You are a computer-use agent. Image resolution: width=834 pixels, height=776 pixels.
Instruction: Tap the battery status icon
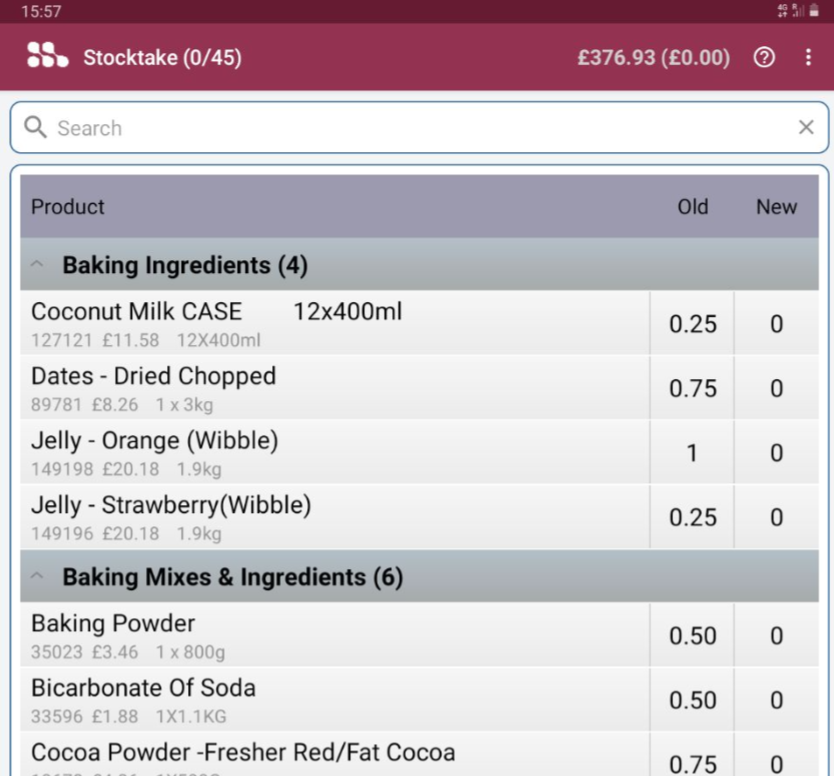pos(814,11)
